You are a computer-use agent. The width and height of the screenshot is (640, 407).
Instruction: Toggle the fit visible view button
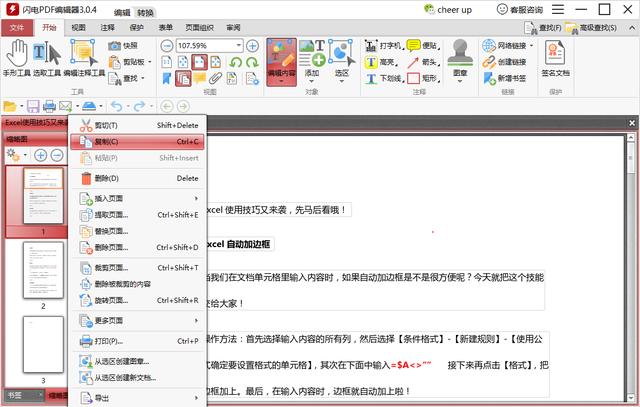pyautogui.click(x=216, y=62)
